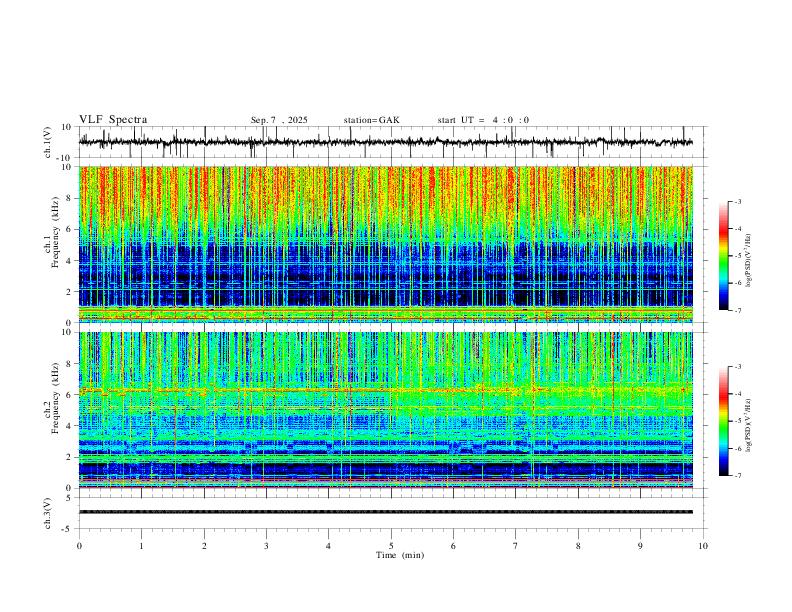Viewport: 792px width, 612px height.
Task: Click the ch.1 color scale 'log(PSD)' label
Action: coord(748,261)
